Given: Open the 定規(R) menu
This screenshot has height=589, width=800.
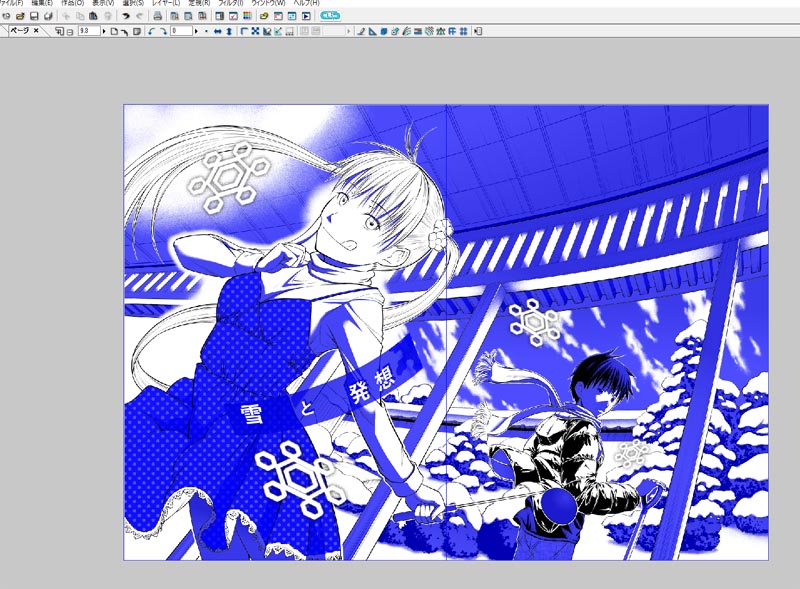Looking at the screenshot, I should click(x=199, y=3).
